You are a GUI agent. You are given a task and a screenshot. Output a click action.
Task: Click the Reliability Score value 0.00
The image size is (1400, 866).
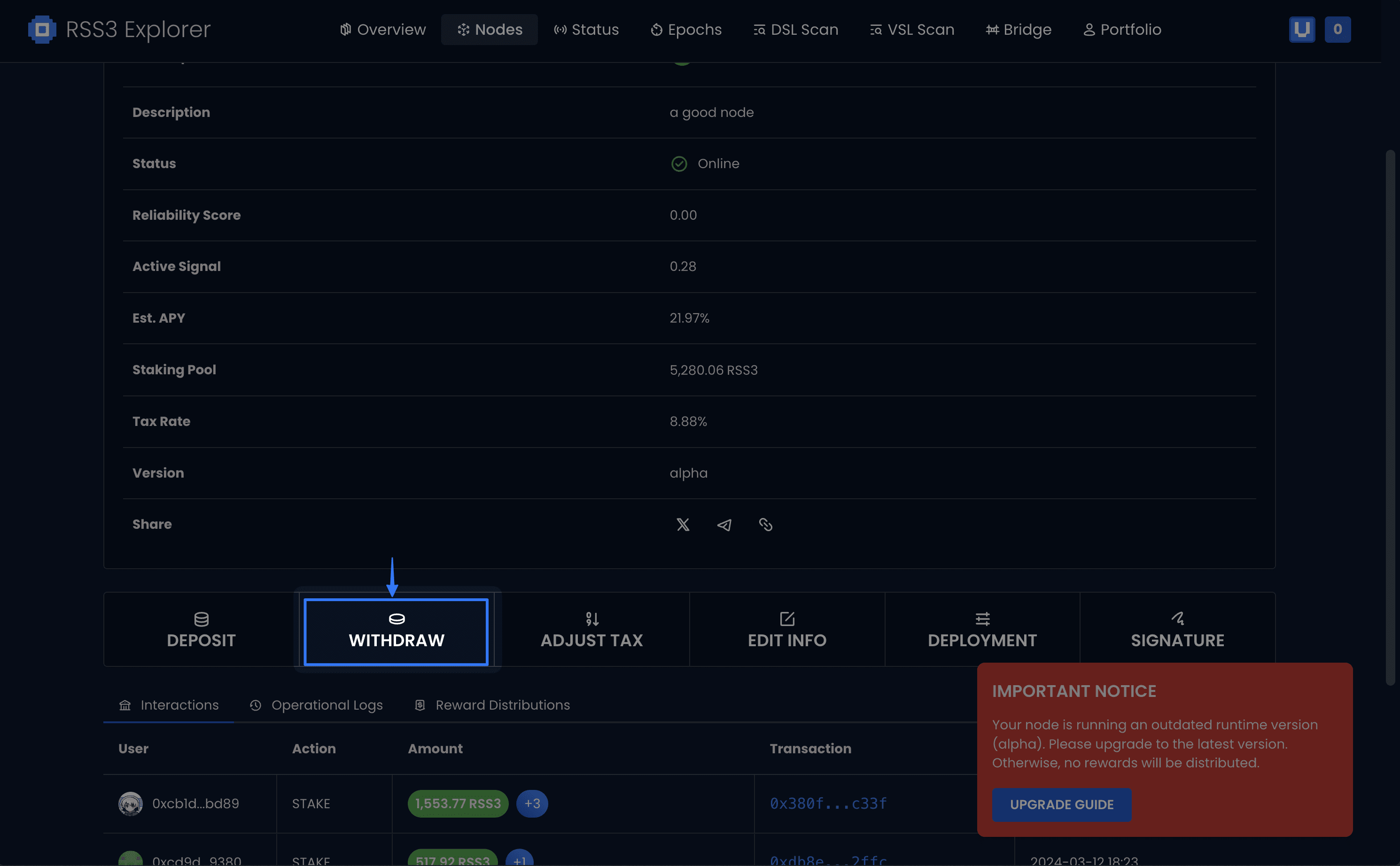683,216
